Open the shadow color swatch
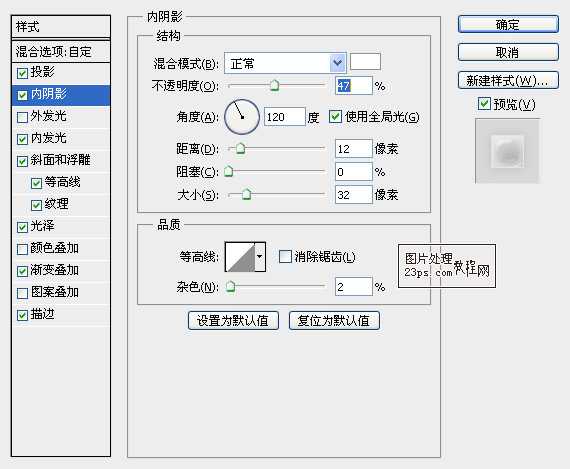 [365, 62]
